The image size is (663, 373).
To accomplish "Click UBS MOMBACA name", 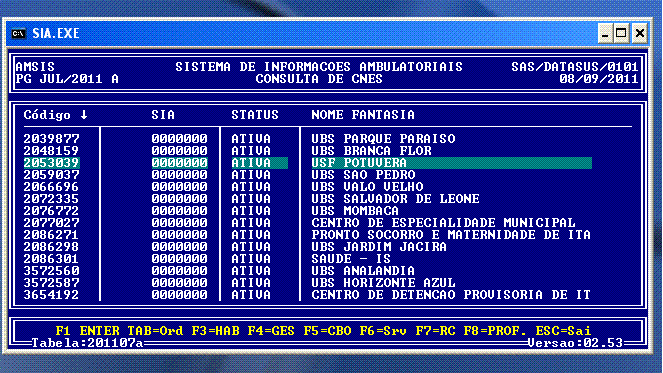I will (355, 211).
